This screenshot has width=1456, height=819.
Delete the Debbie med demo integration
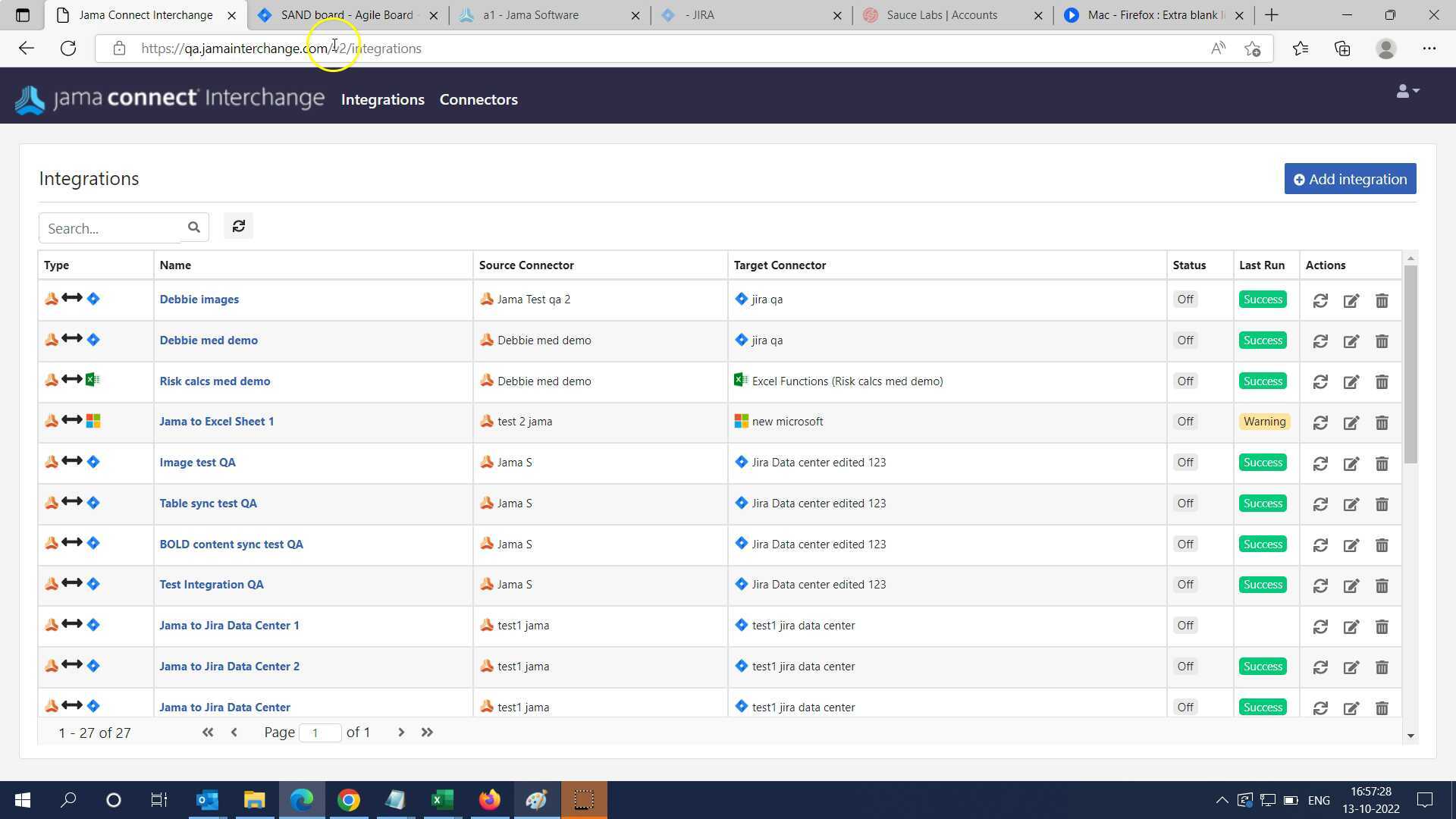tap(1382, 341)
